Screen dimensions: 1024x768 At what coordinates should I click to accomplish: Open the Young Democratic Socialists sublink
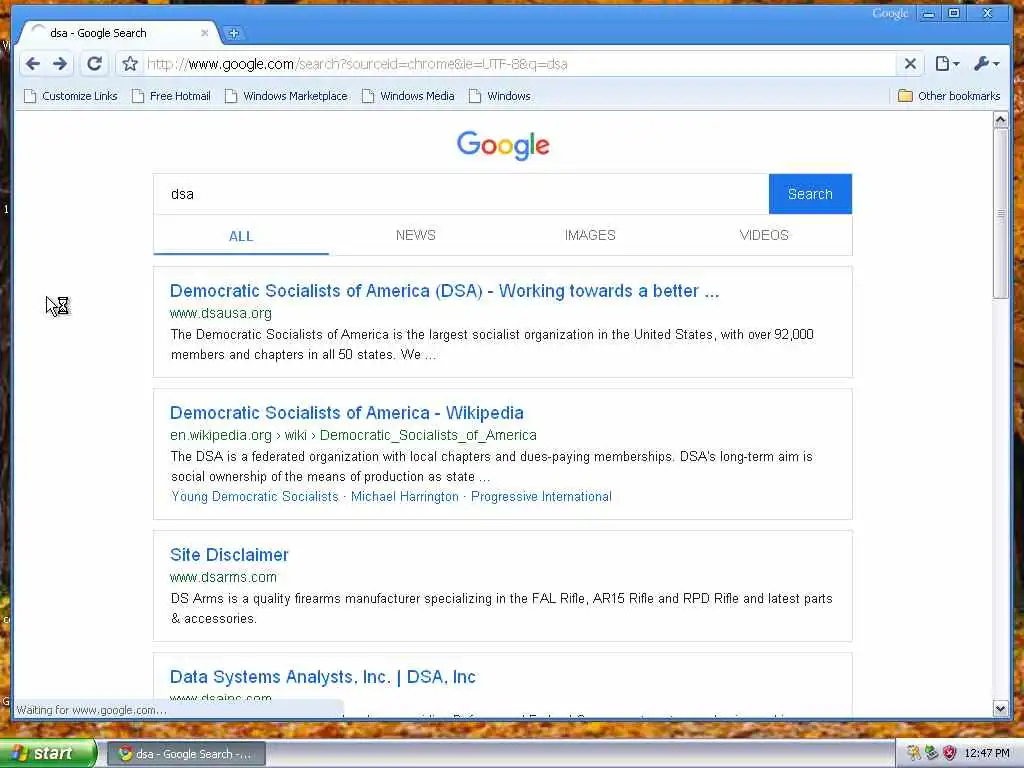255,496
